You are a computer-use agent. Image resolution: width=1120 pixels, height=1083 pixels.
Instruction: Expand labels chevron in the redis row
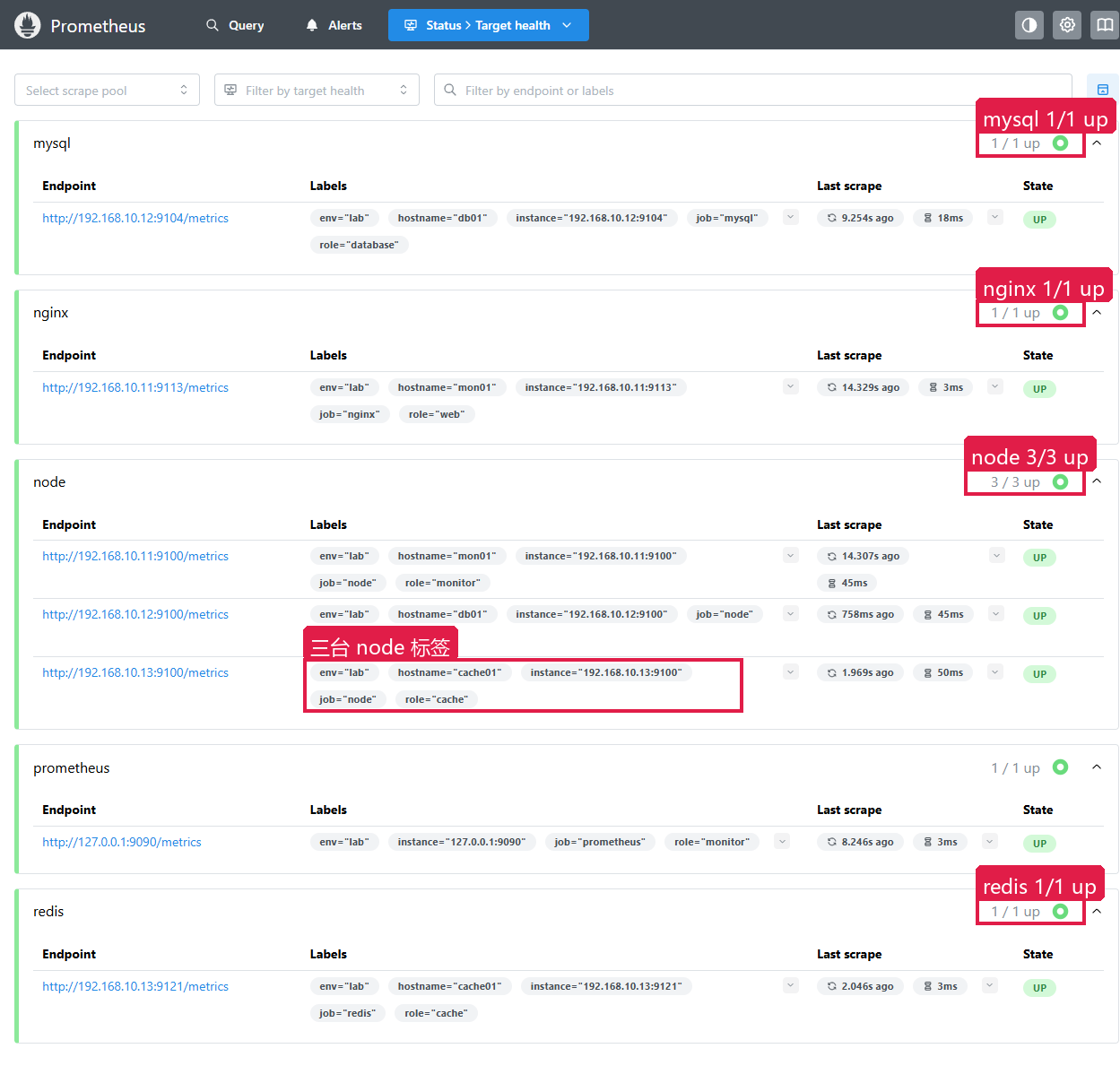[791, 985]
